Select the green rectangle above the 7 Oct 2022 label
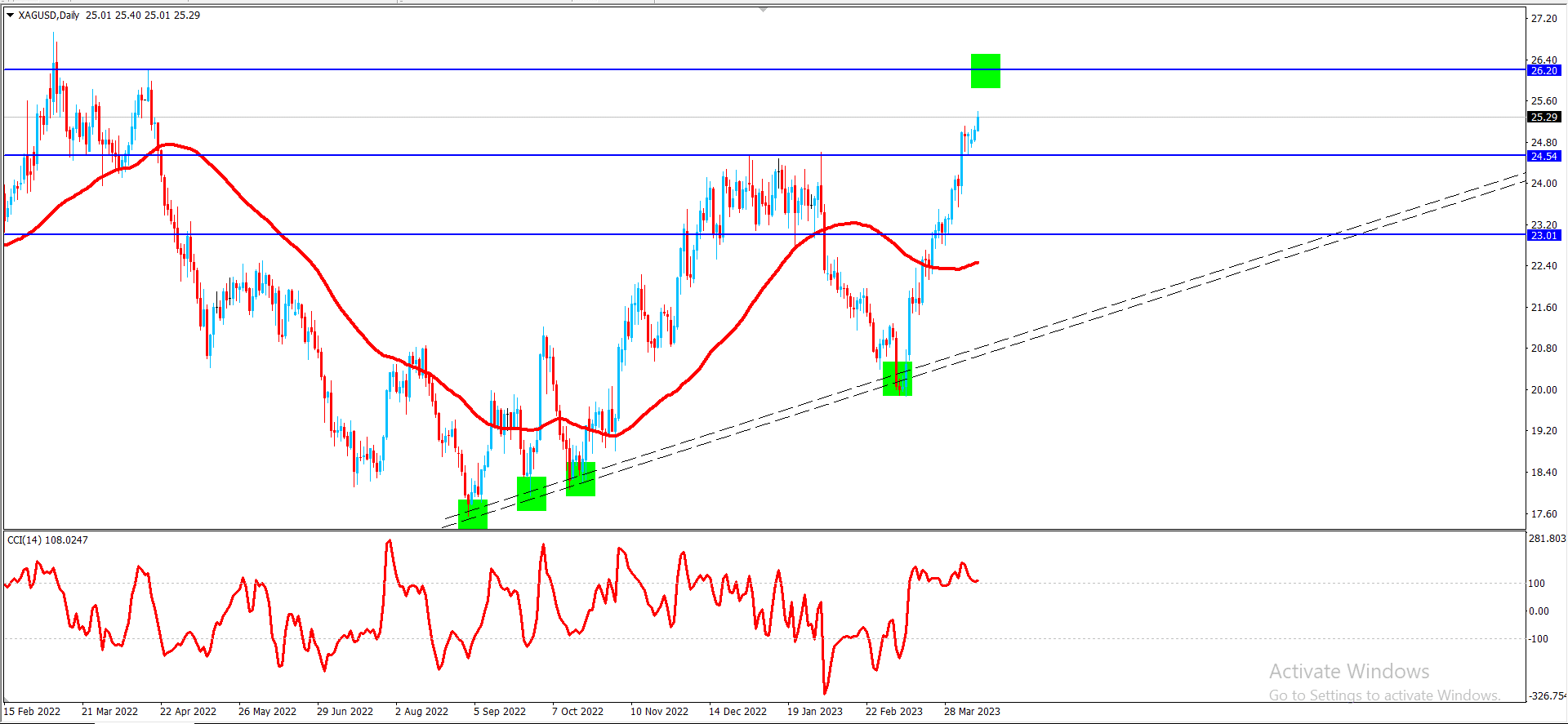The image size is (1568, 724). pyautogui.click(x=581, y=479)
